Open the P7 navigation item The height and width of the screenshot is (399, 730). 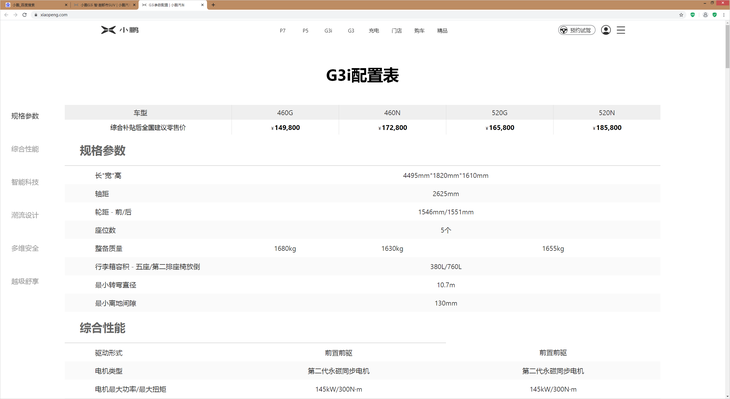click(x=283, y=31)
